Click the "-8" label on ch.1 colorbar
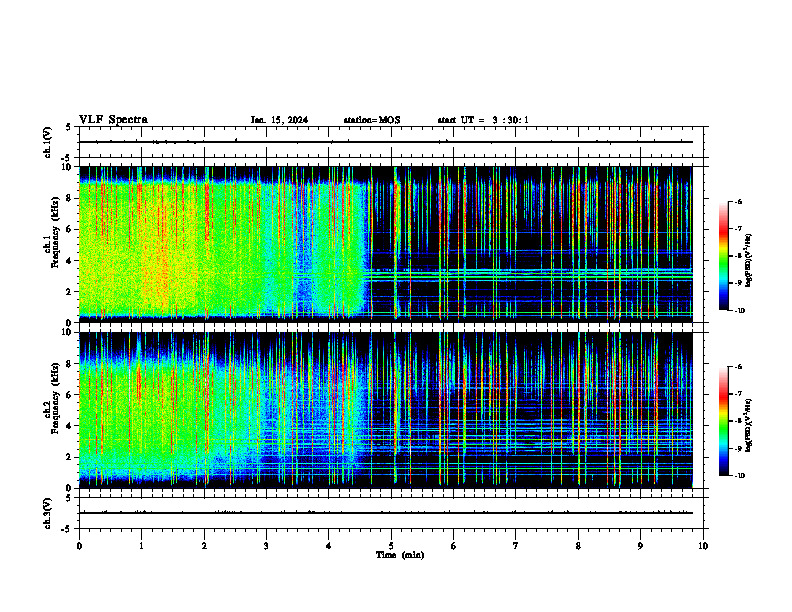Image resolution: width=792 pixels, height=612 pixels. 738,256
